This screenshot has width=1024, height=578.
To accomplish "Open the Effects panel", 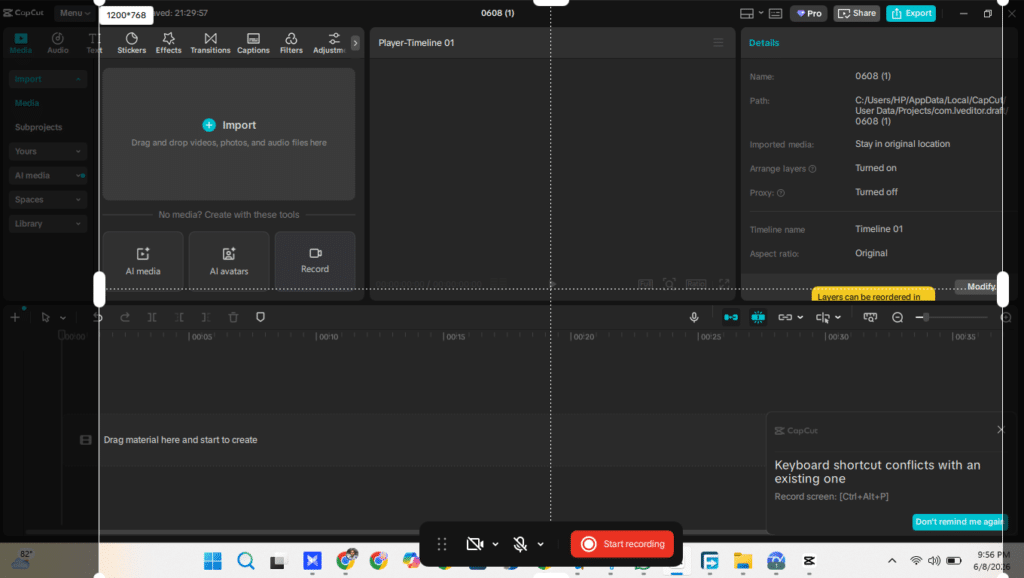I will click(x=168, y=43).
